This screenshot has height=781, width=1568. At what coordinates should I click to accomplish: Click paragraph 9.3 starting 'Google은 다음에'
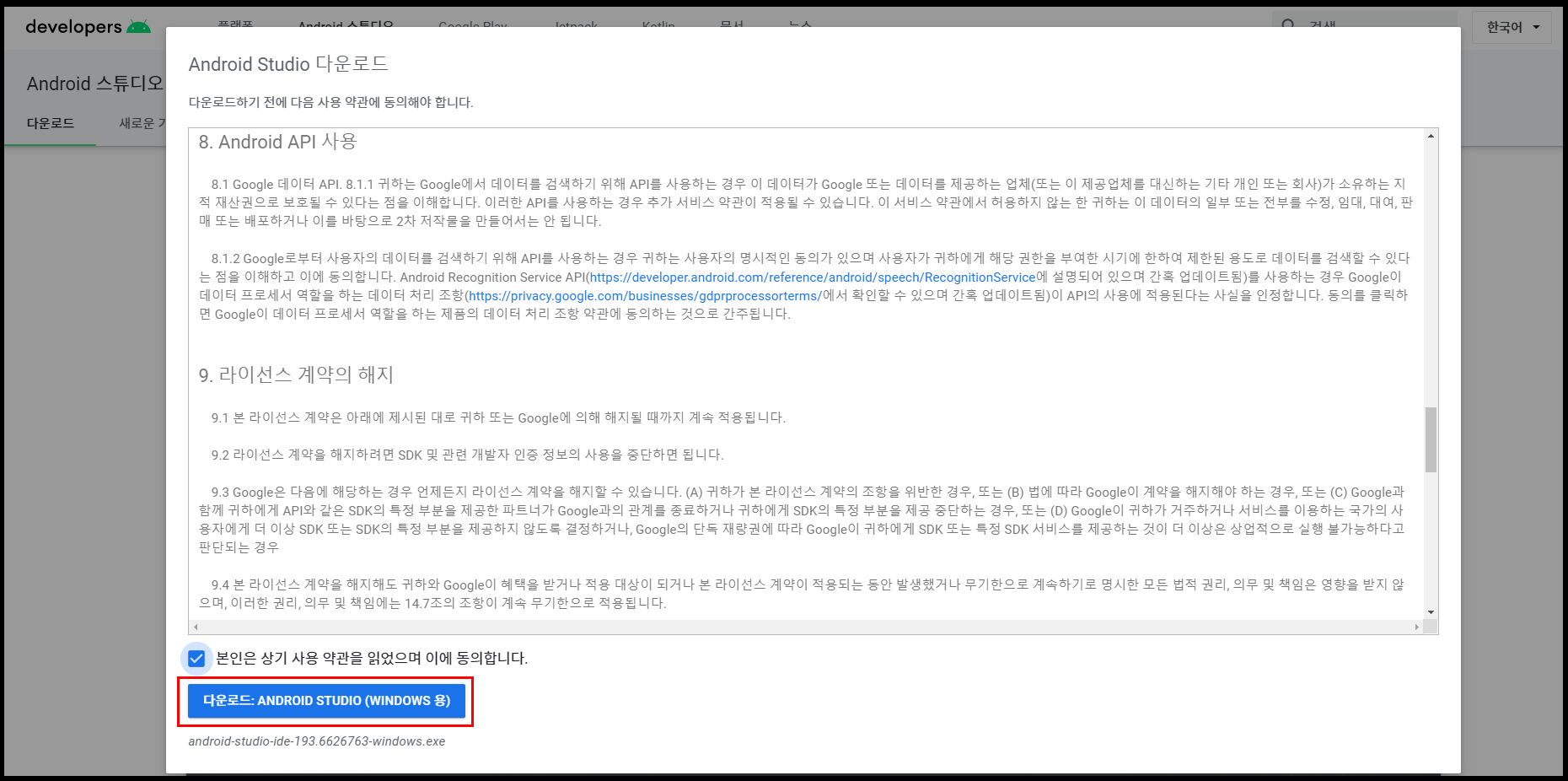pyautogui.click(x=803, y=520)
